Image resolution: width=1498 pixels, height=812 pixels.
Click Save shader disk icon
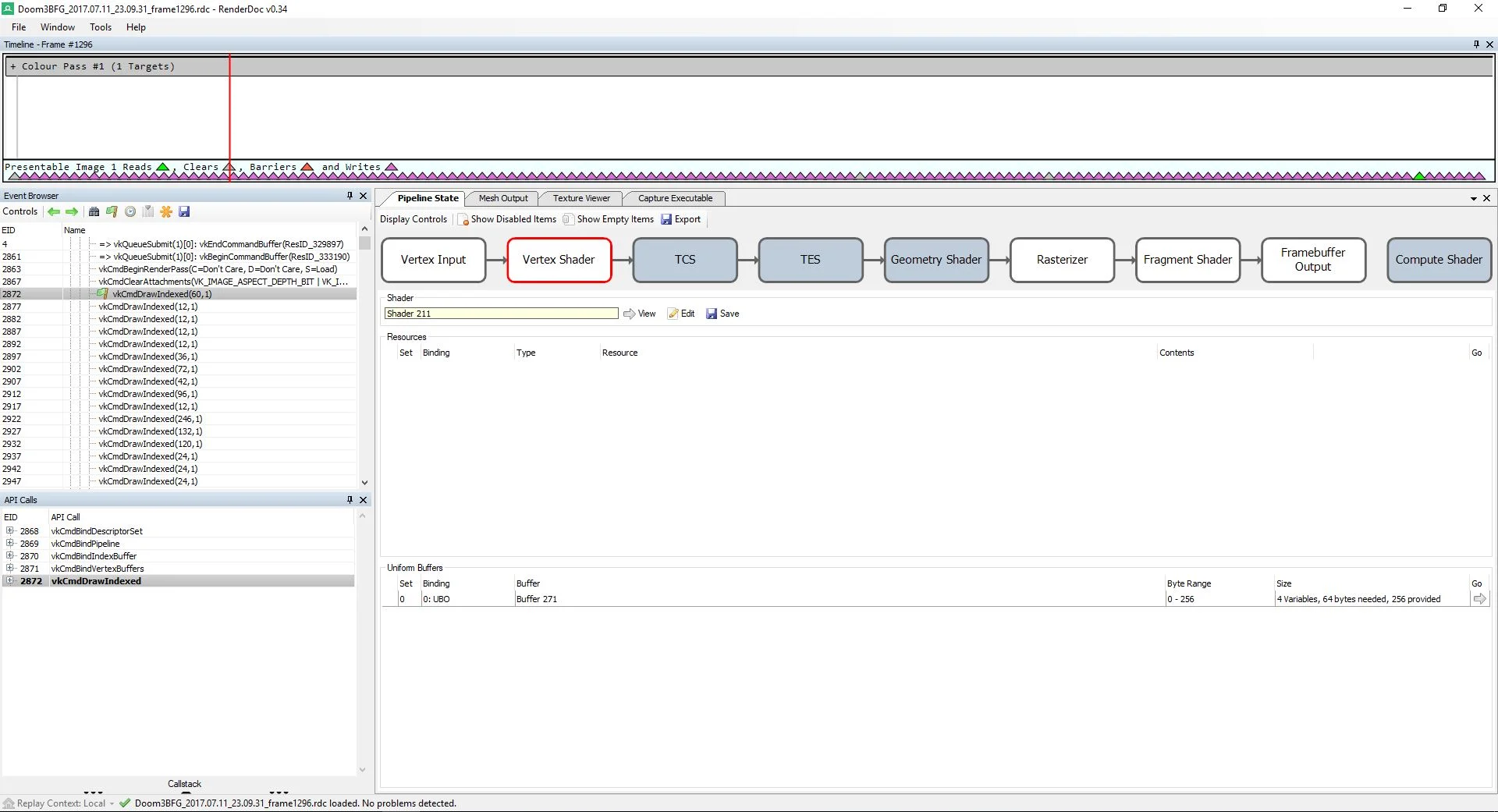pos(712,314)
